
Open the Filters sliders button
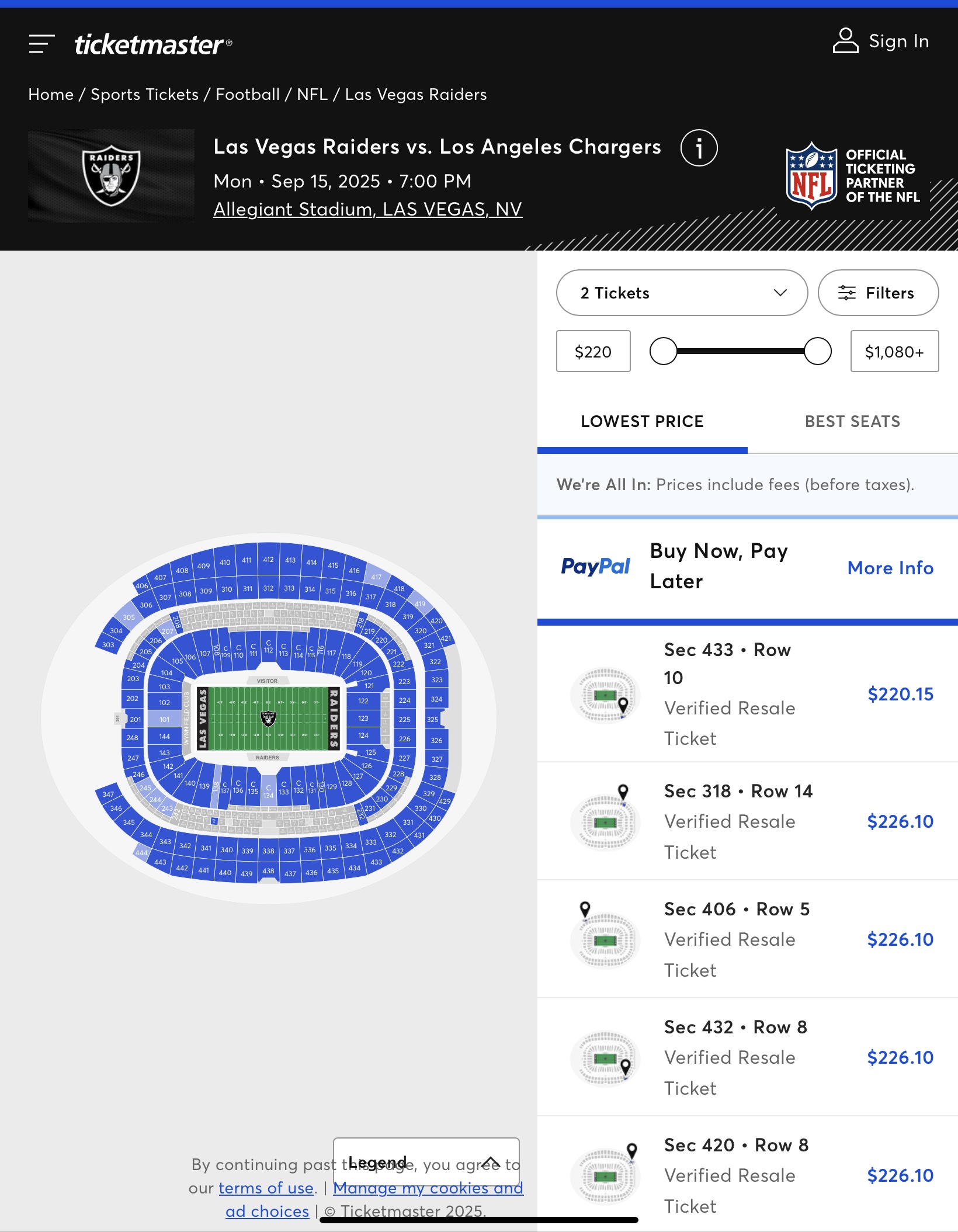[x=878, y=293]
